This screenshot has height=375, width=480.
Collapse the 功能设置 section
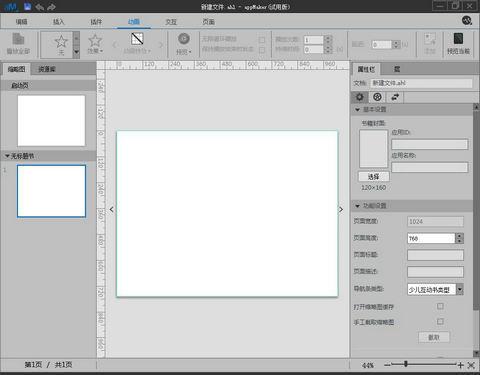(x=357, y=206)
